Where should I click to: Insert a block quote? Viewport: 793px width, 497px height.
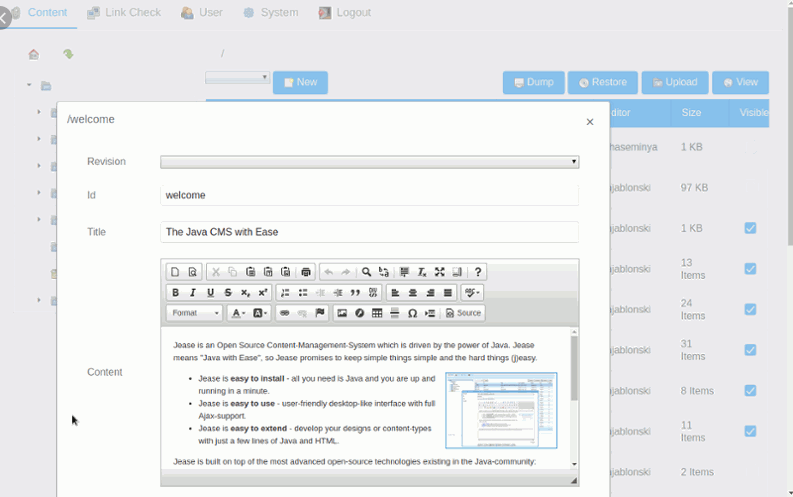[x=356, y=293]
